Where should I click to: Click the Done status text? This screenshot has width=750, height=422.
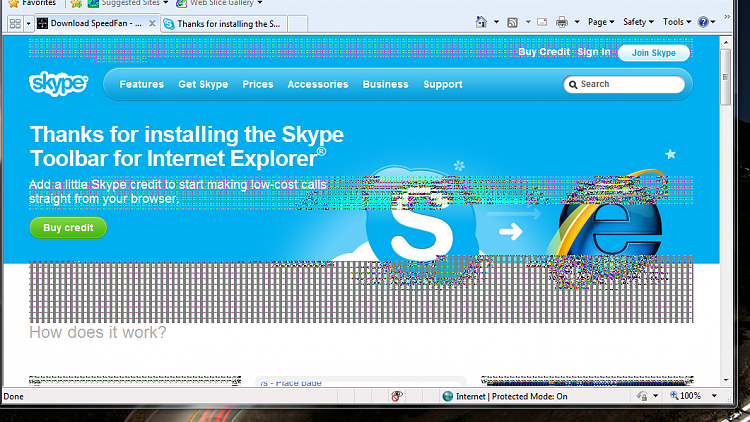(x=13, y=396)
